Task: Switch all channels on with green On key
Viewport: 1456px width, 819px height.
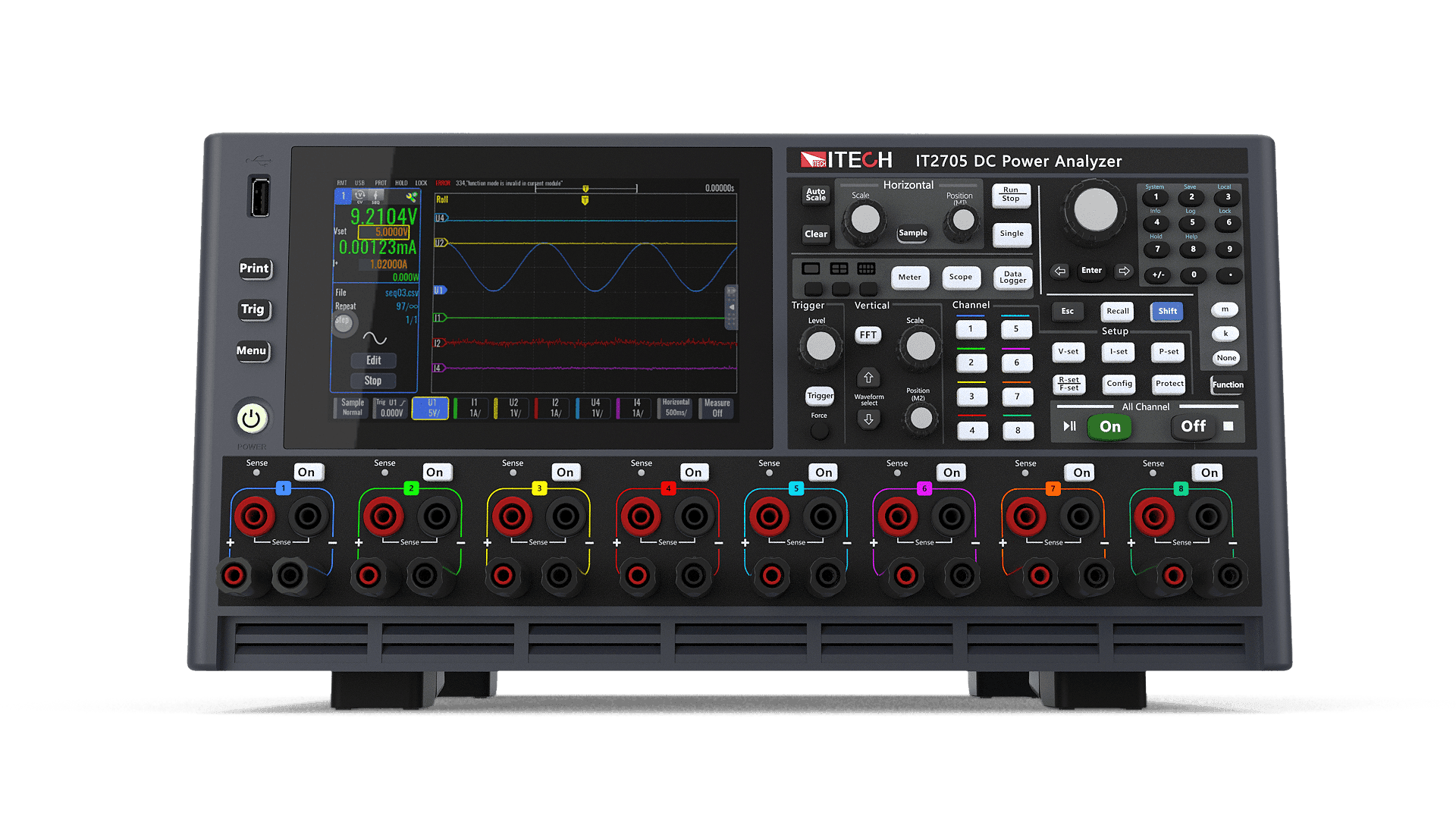Action: (1109, 427)
